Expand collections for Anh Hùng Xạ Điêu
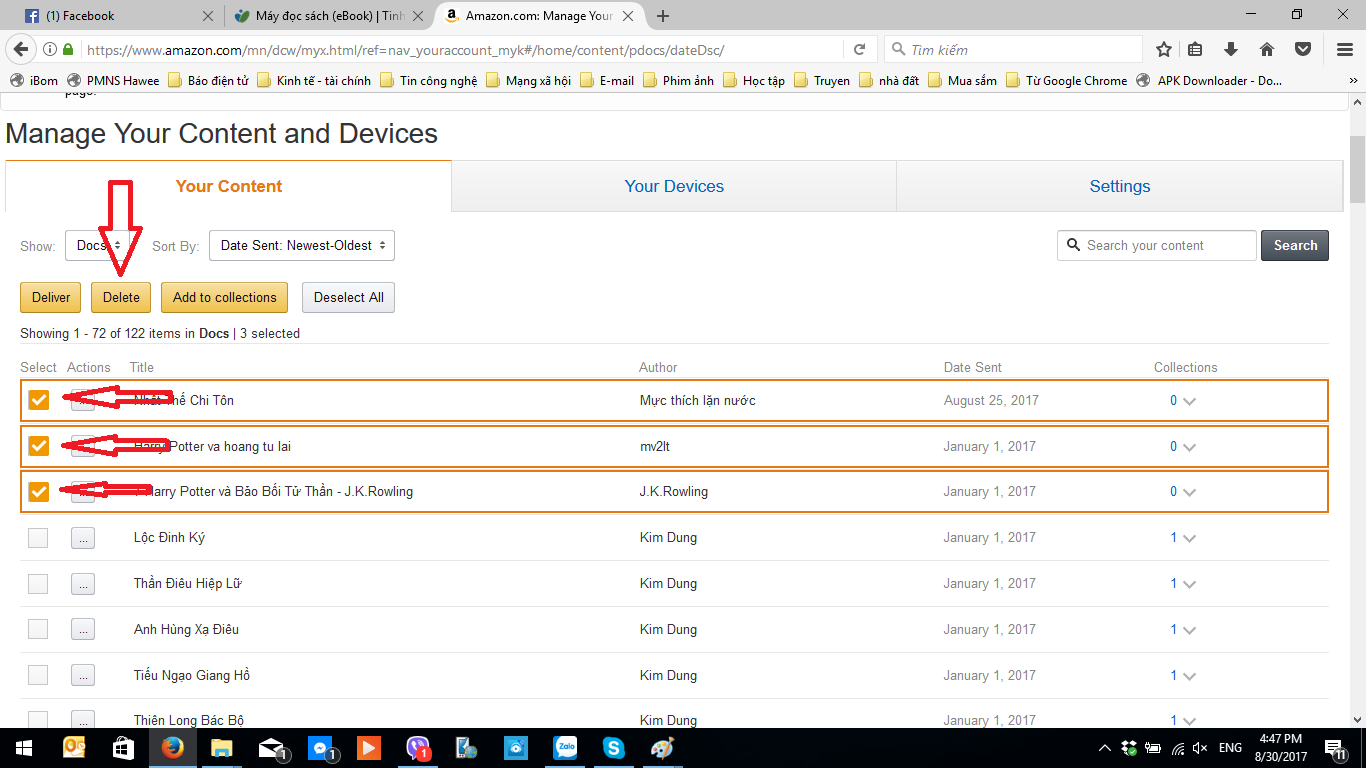 click(1189, 630)
